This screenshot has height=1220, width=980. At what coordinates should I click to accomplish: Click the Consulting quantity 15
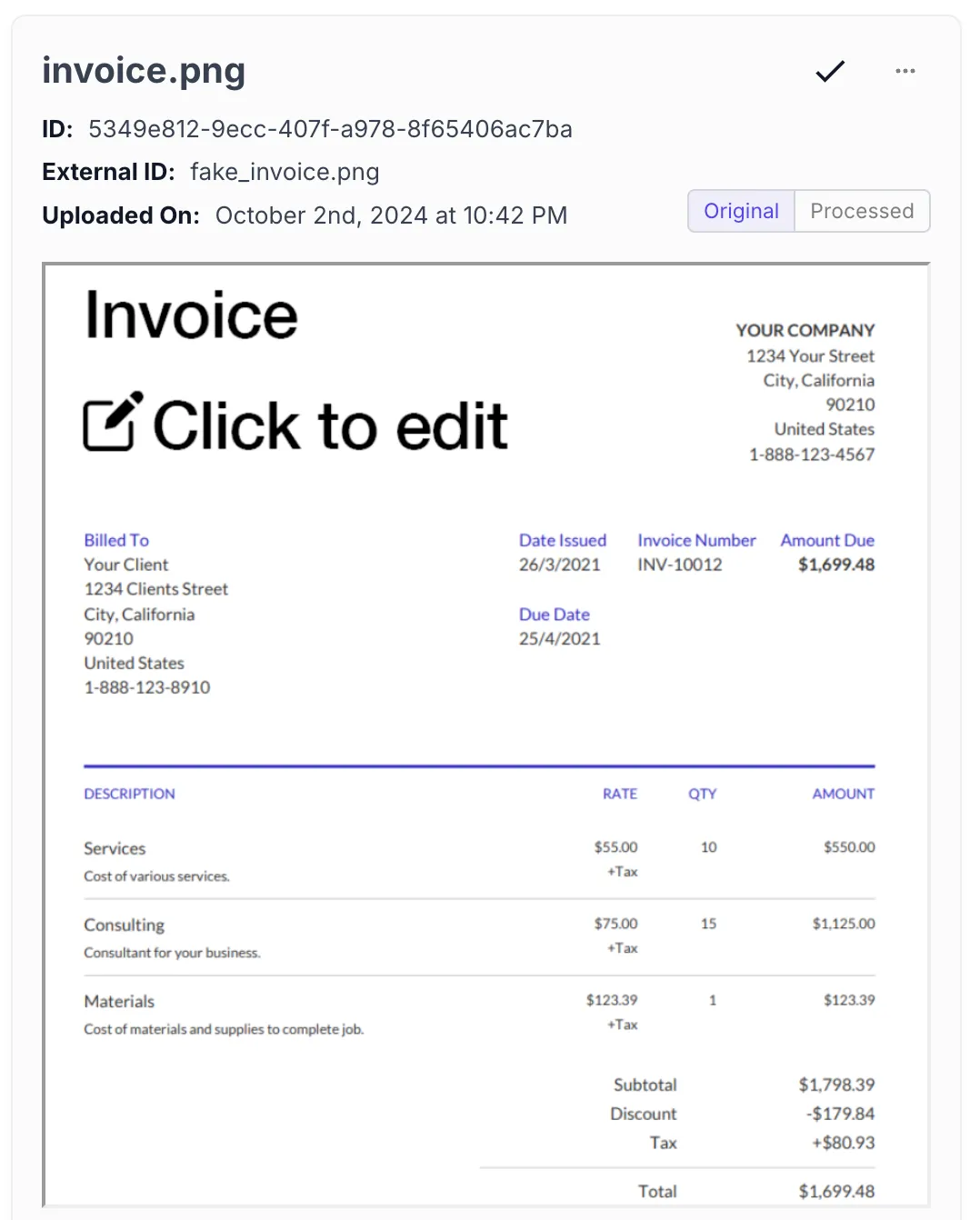[709, 924]
